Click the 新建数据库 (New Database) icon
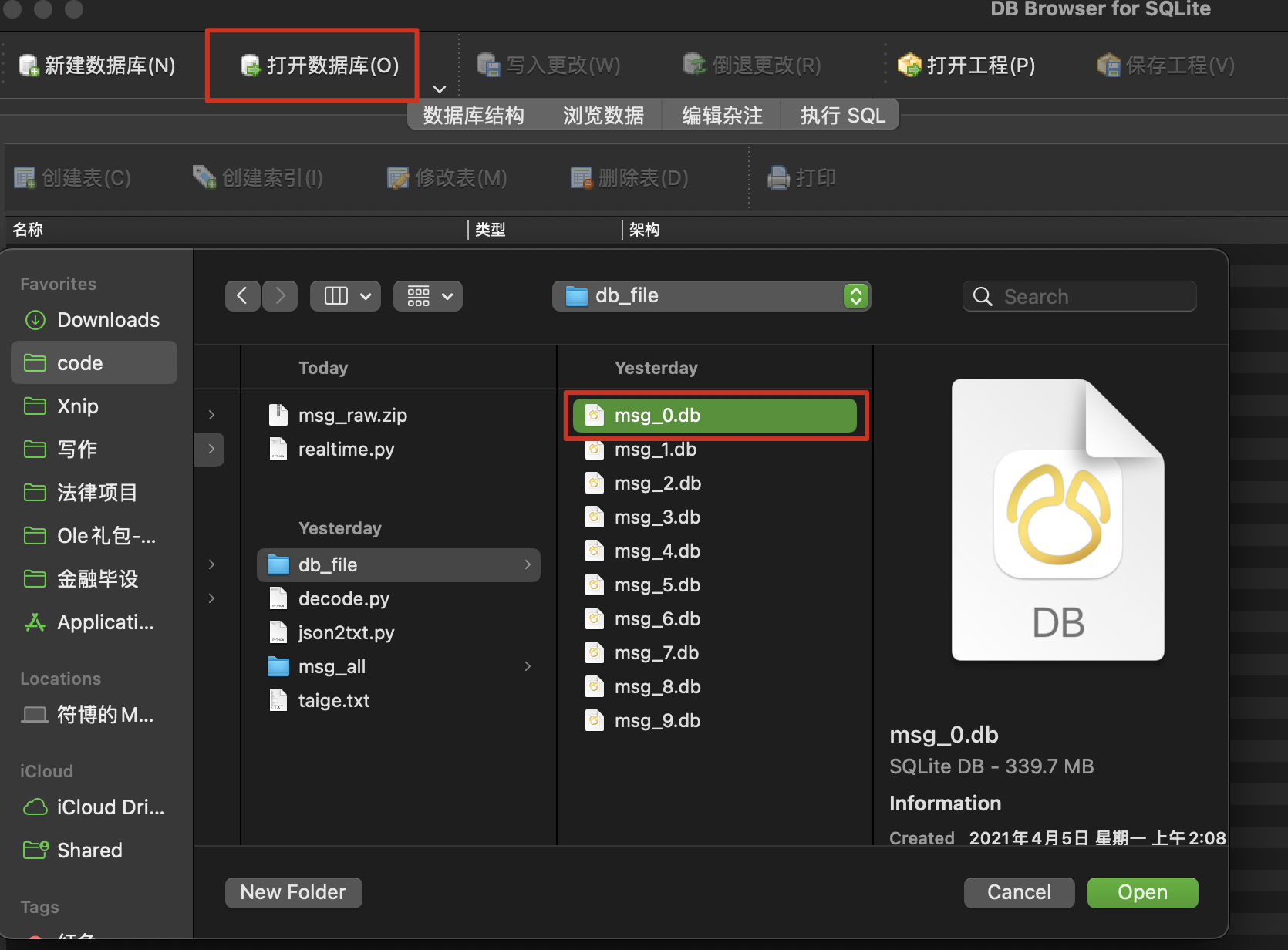1288x950 pixels. click(29, 66)
